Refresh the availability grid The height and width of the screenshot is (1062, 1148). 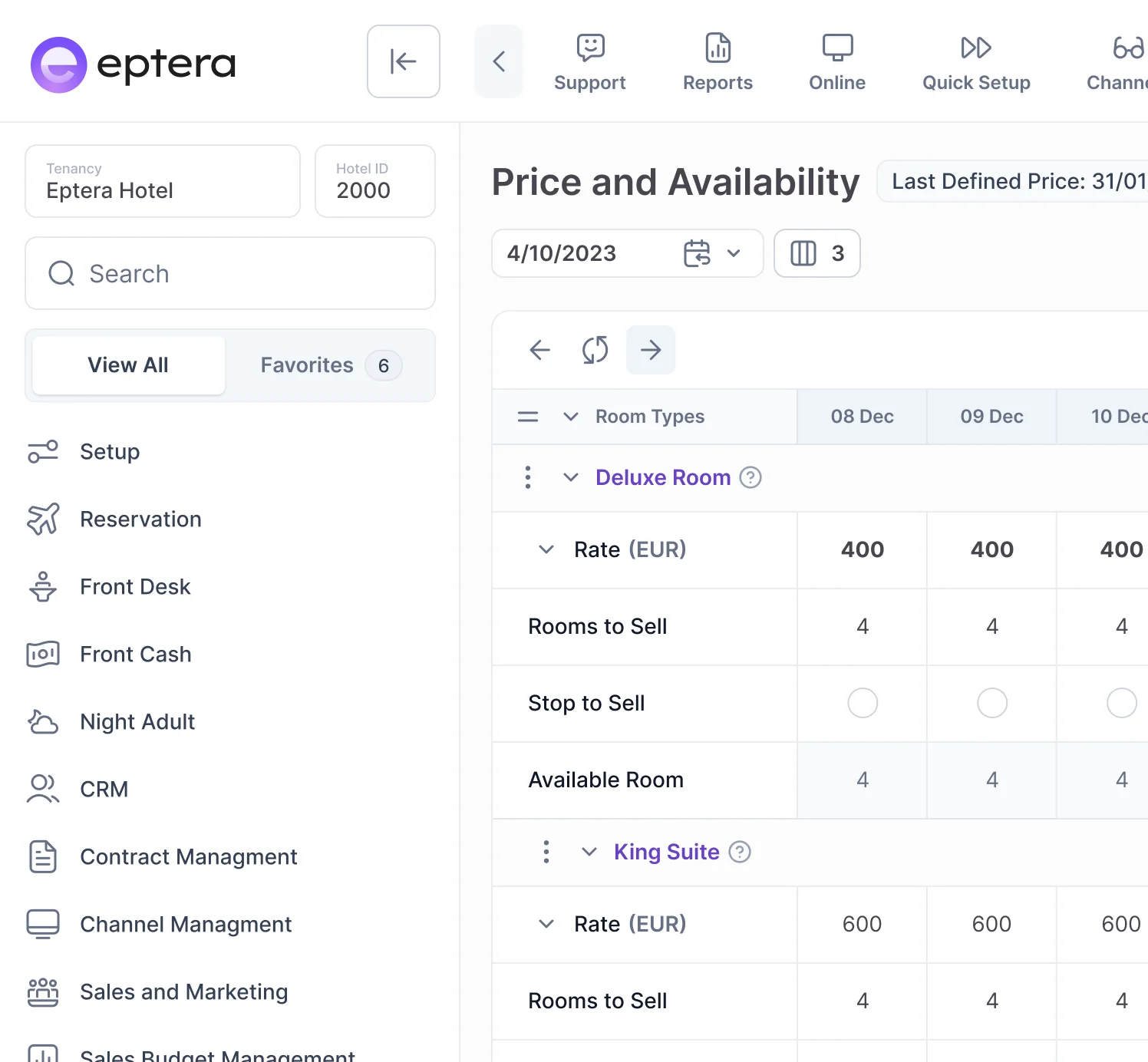[595, 350]
